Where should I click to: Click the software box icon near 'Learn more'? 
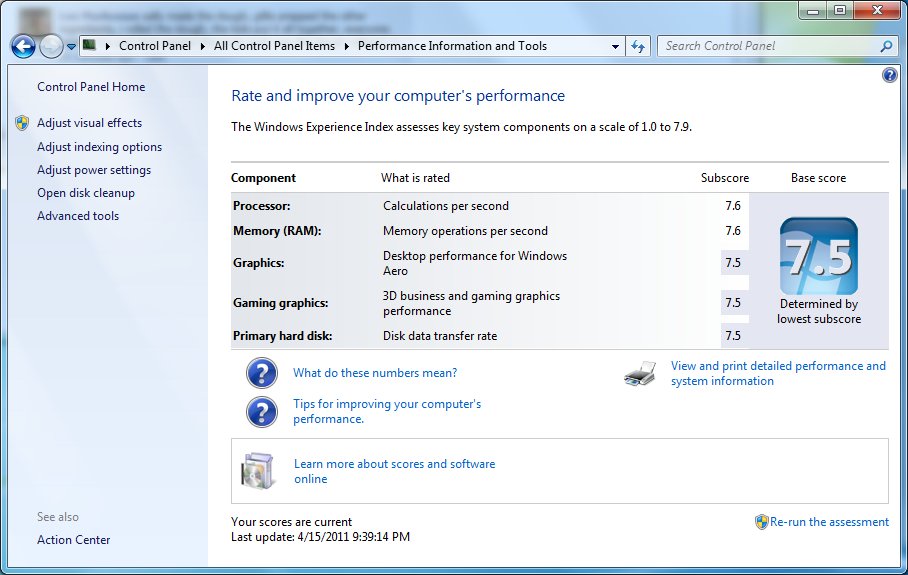point(257,470)
